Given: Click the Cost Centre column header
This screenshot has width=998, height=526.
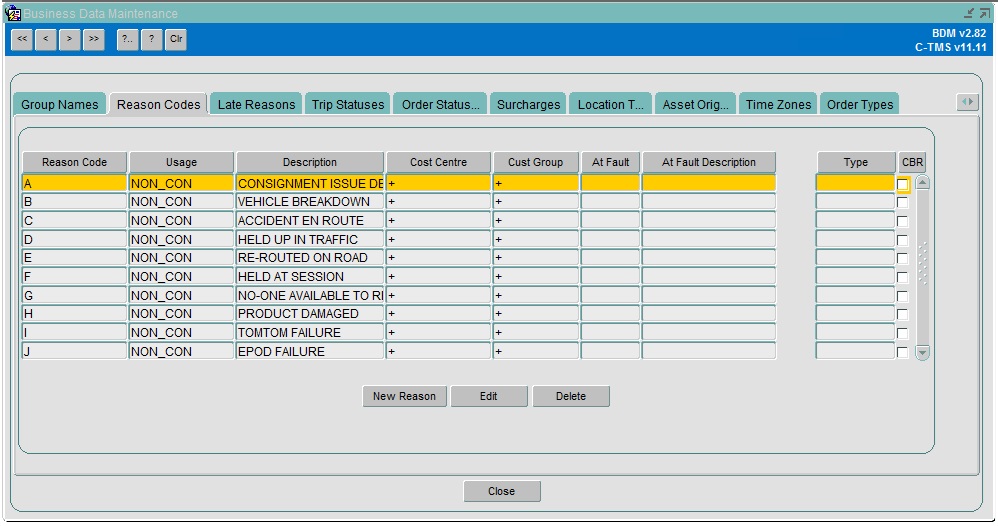Looking at the screenshot, I should [x=439, y=162].
